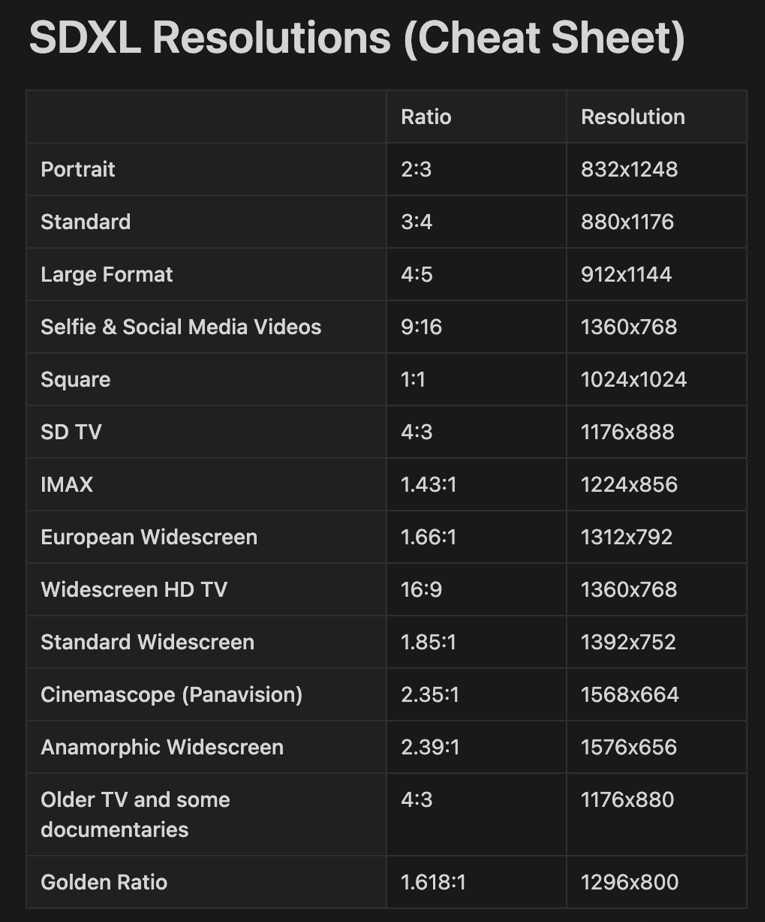
Task: Click the SDXL Resolutions (Cheat Sheet) heading
Action: [x=356, y=39]
